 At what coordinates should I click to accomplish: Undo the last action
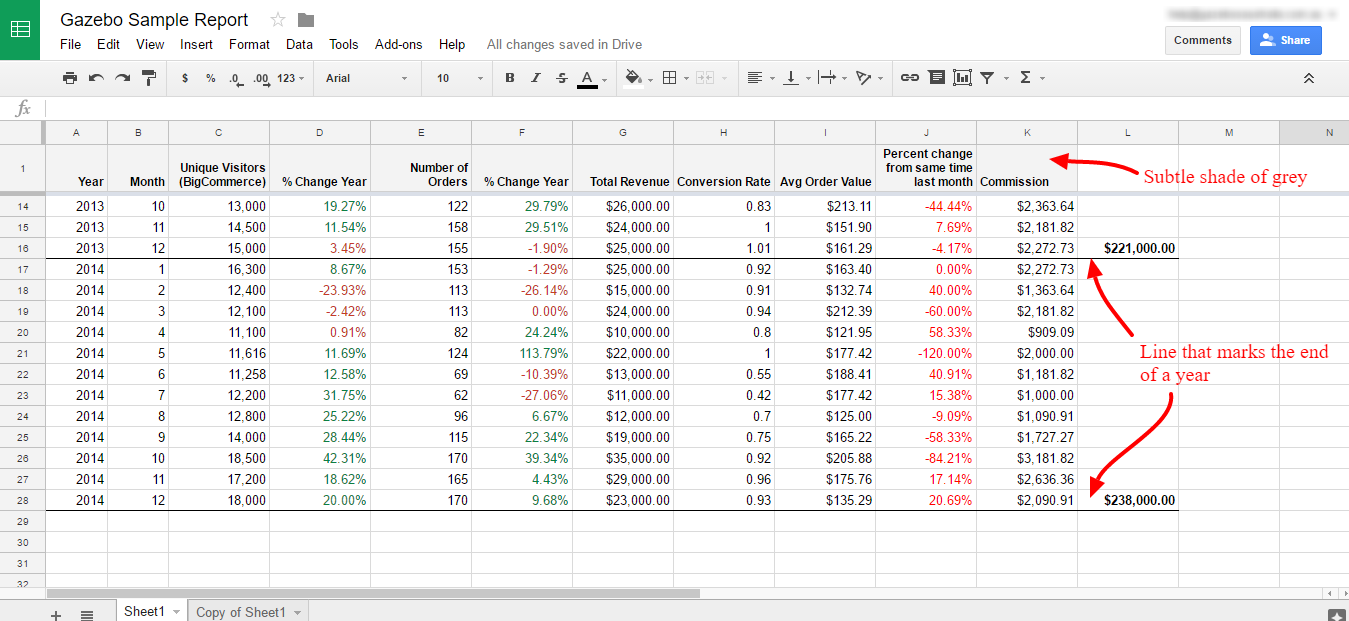[96, 78]
